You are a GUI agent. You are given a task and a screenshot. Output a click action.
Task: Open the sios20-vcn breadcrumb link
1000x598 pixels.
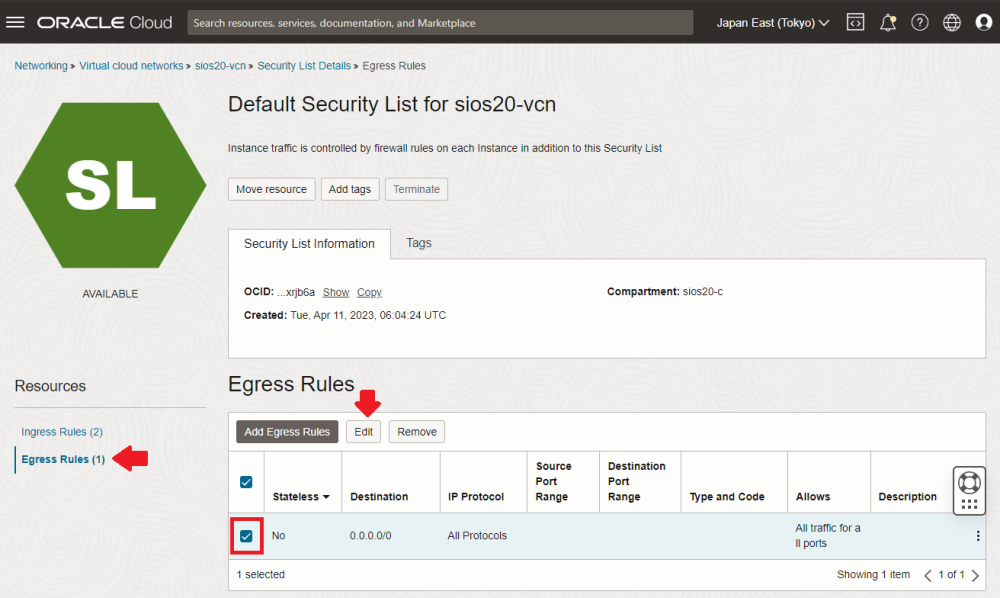pyautogui.click(x=221, y=66)
